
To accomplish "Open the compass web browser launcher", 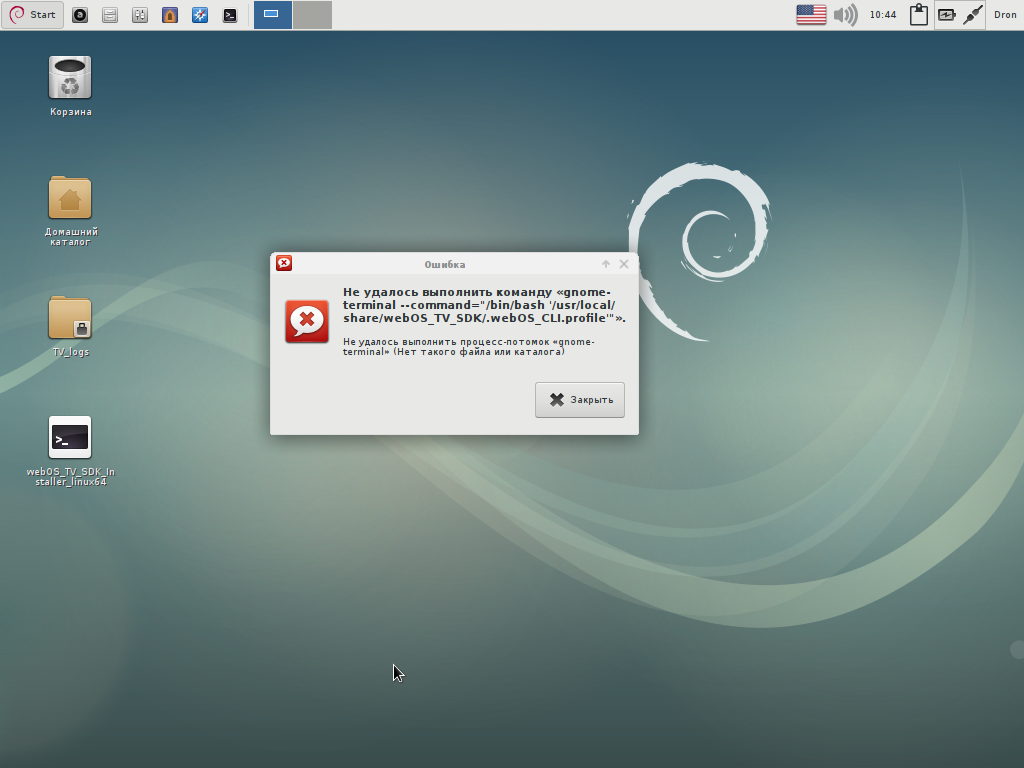I will click(200, 15).
